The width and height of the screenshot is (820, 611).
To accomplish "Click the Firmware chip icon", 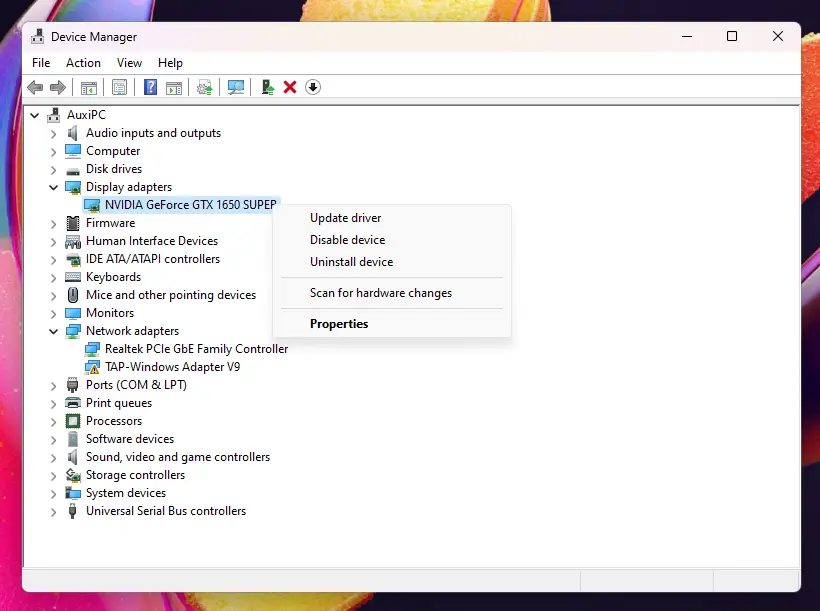I will [x=73, y=223].
